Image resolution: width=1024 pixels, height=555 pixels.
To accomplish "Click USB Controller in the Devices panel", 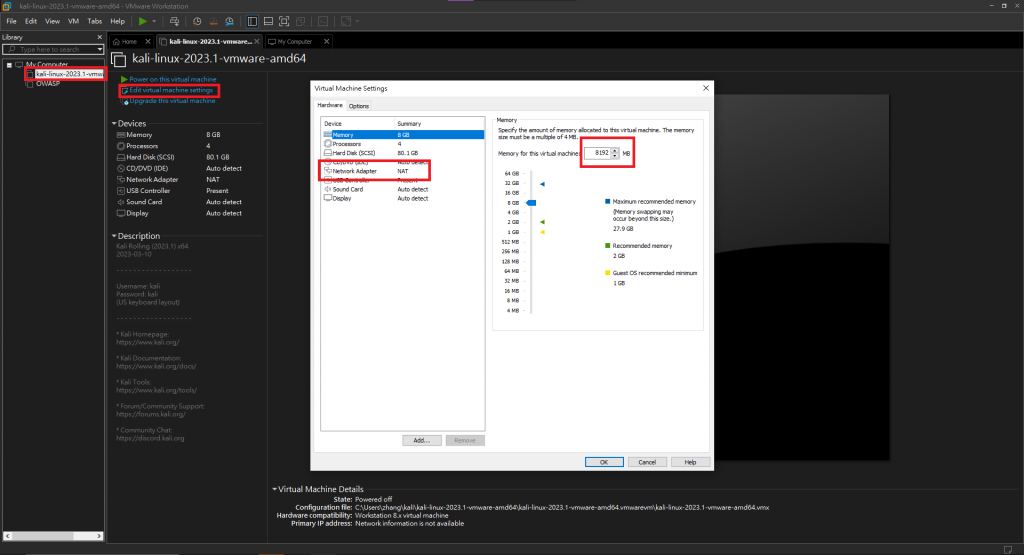I will click(x=148, y=191).
